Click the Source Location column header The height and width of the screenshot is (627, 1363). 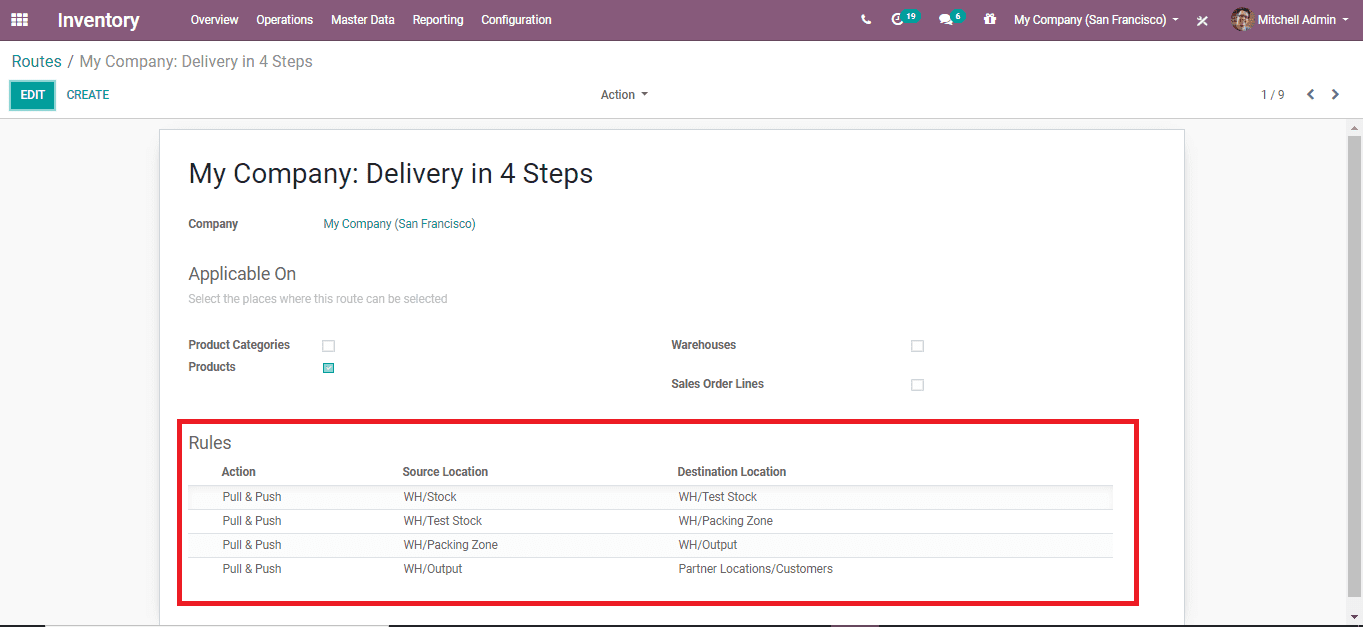(445, 472)
